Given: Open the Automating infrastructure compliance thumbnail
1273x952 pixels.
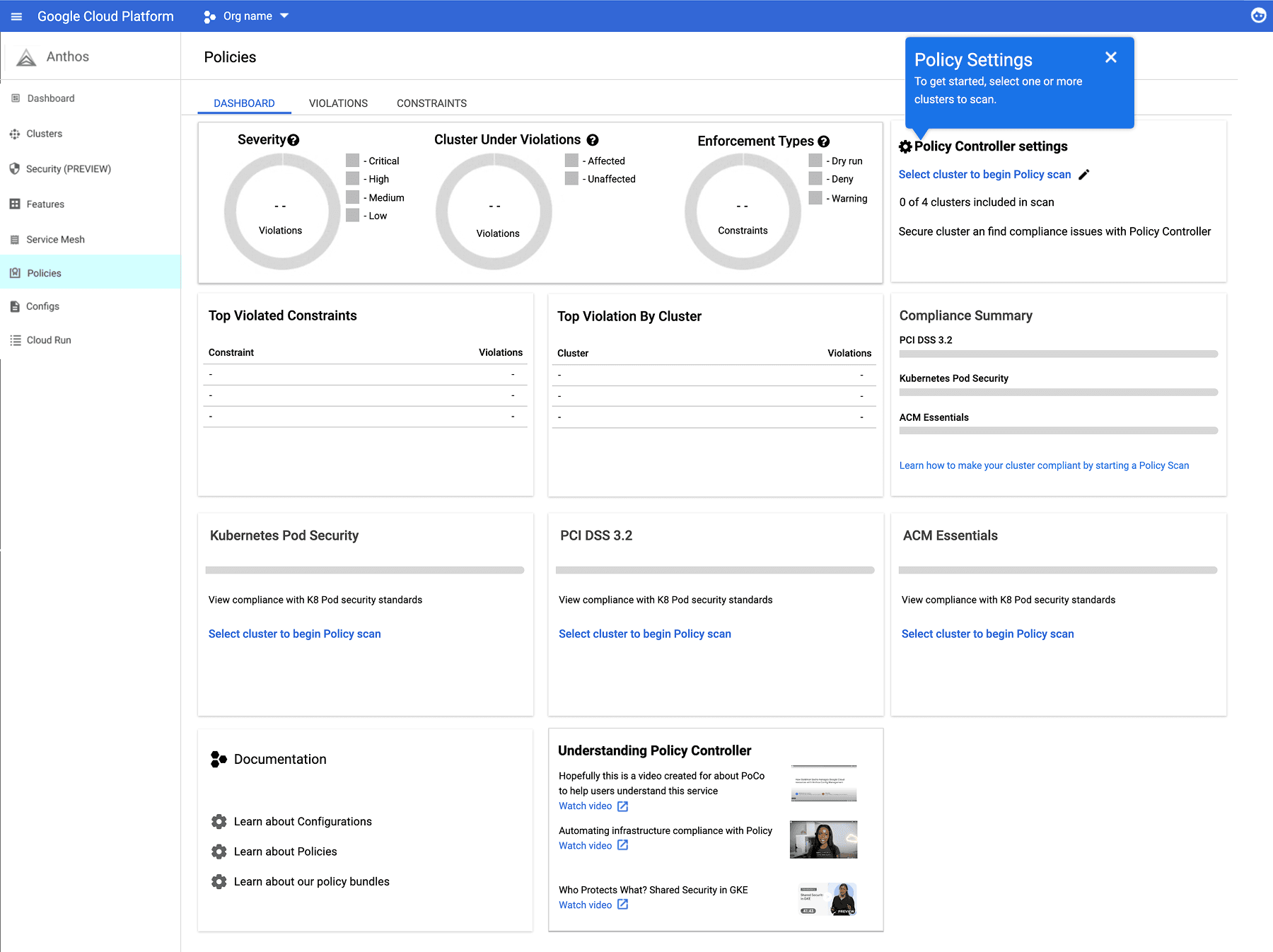Looking at the screenshot, I should (x=824, y=840).
